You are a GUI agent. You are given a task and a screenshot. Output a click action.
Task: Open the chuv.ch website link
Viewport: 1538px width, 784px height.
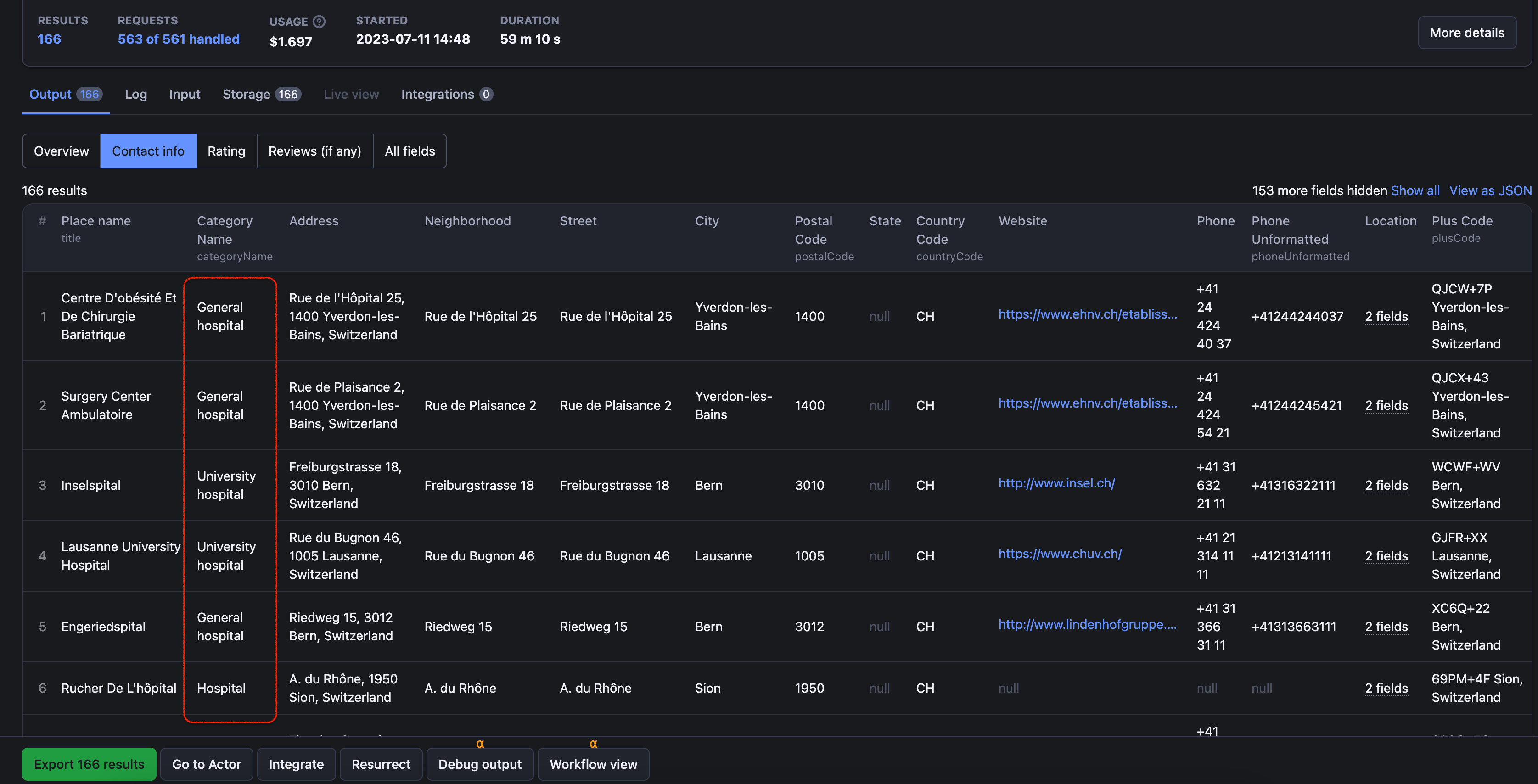click(1060, 554)
